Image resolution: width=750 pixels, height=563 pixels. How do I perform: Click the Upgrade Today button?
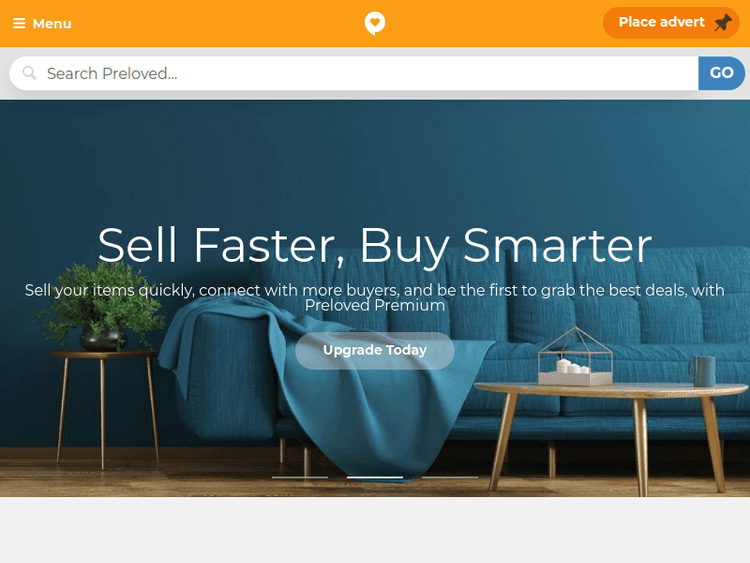[x=375, y=351]
